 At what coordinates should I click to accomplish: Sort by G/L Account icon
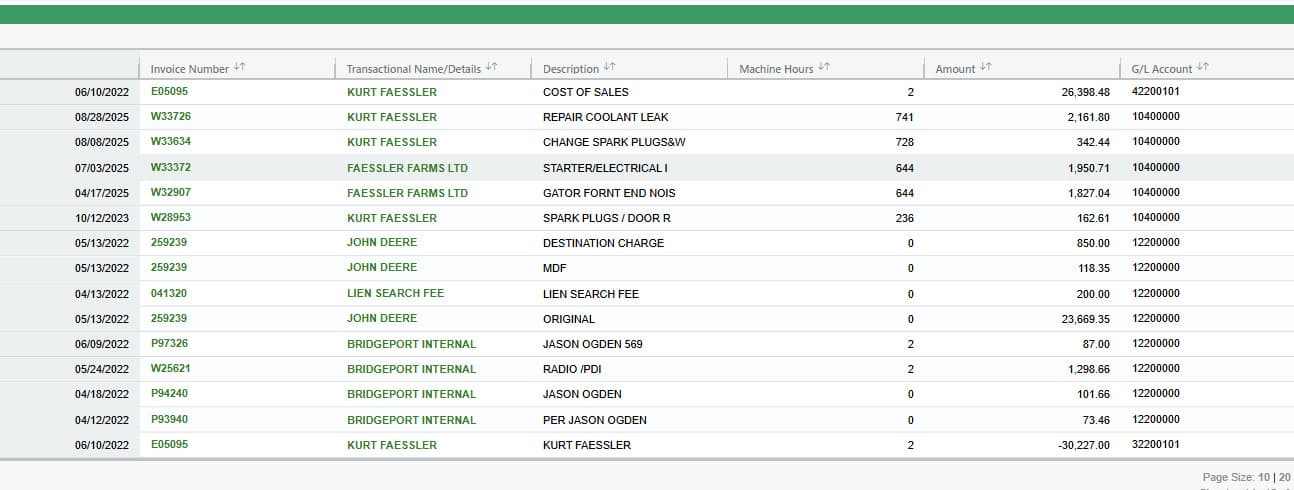click(1202, 68)
